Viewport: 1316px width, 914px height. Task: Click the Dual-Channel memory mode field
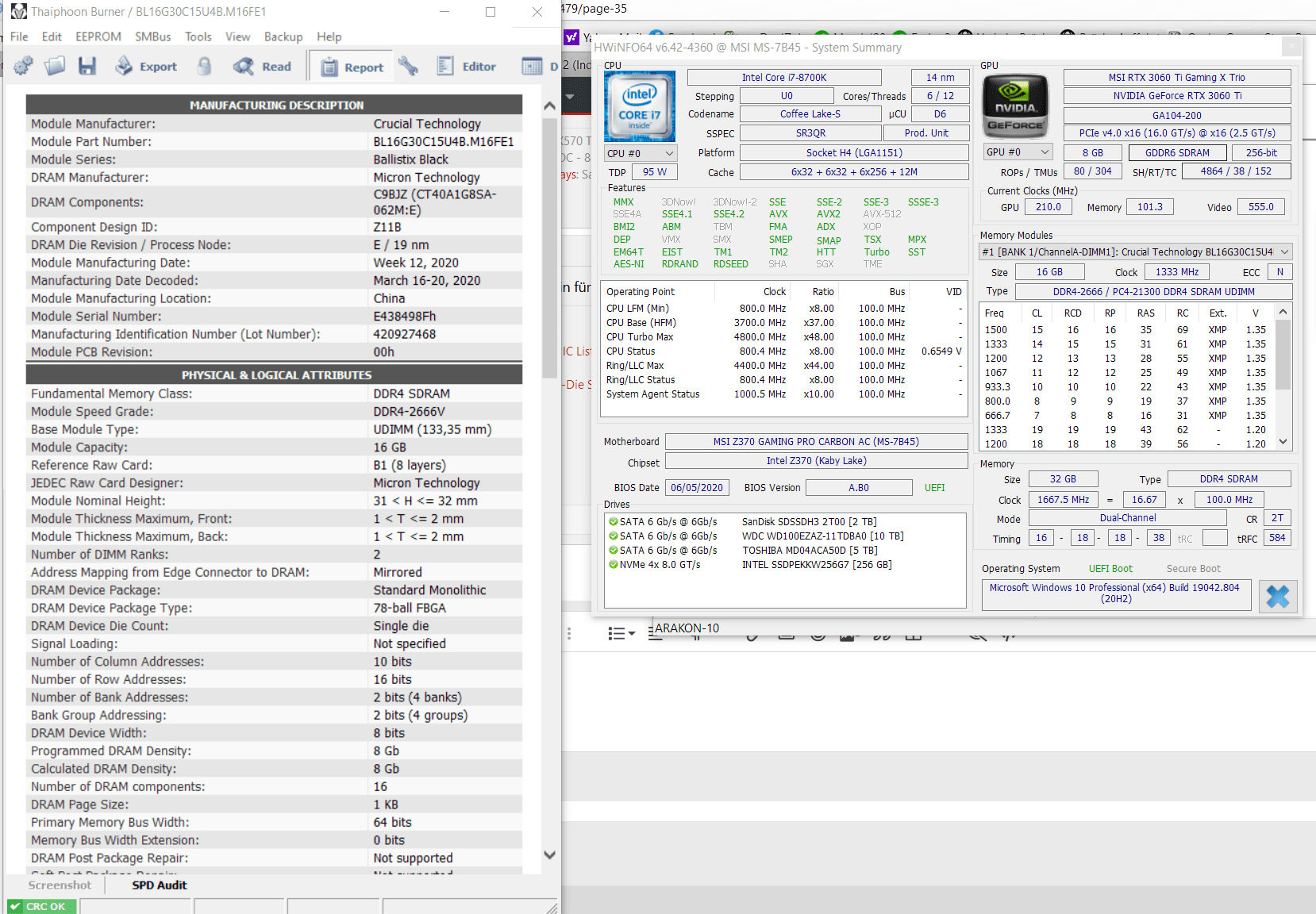[x=1128, y=518]
